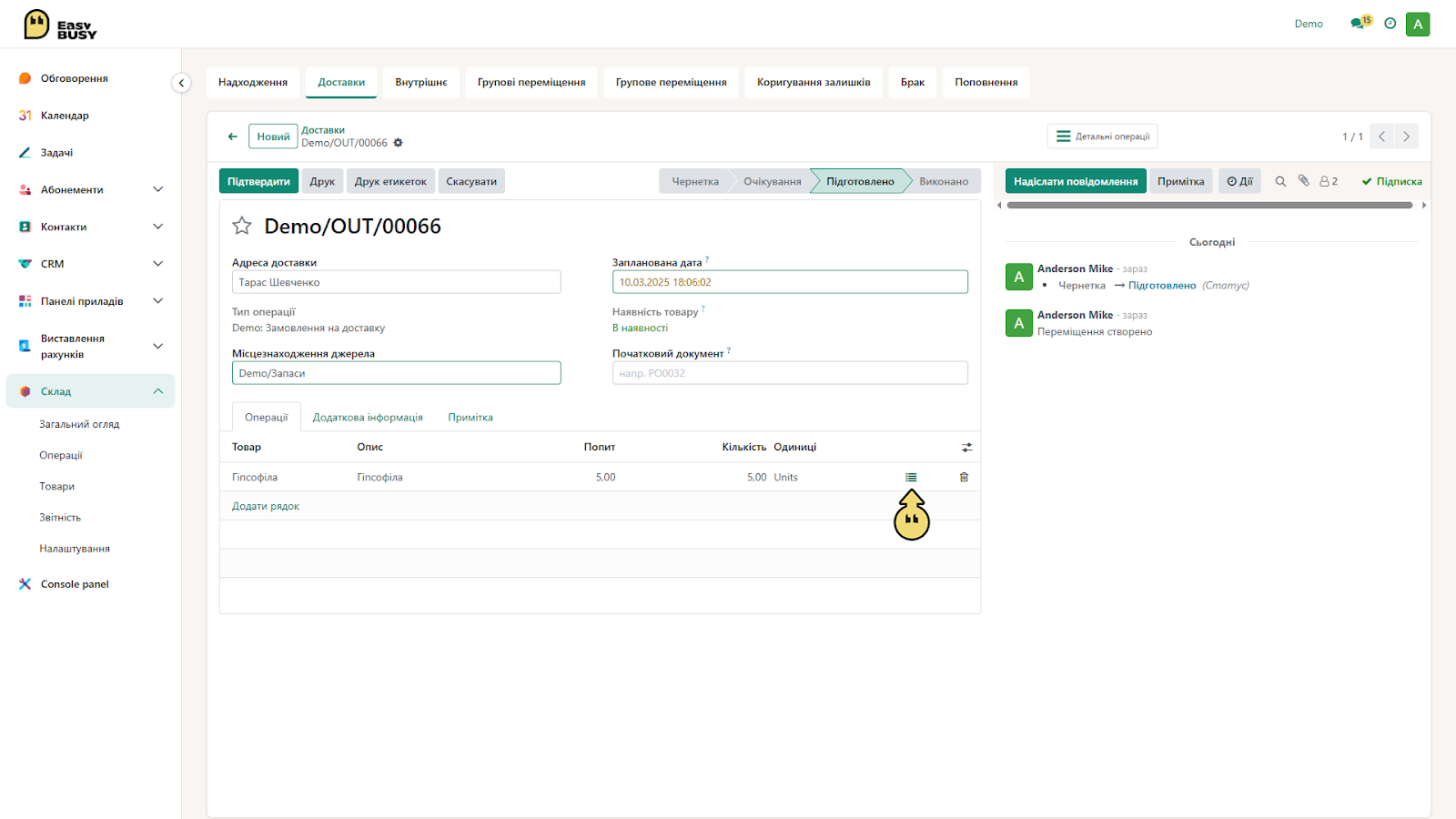The image size is (1456, 819).
Task: Set status to Виконано stage
Action: click(944, 181)
